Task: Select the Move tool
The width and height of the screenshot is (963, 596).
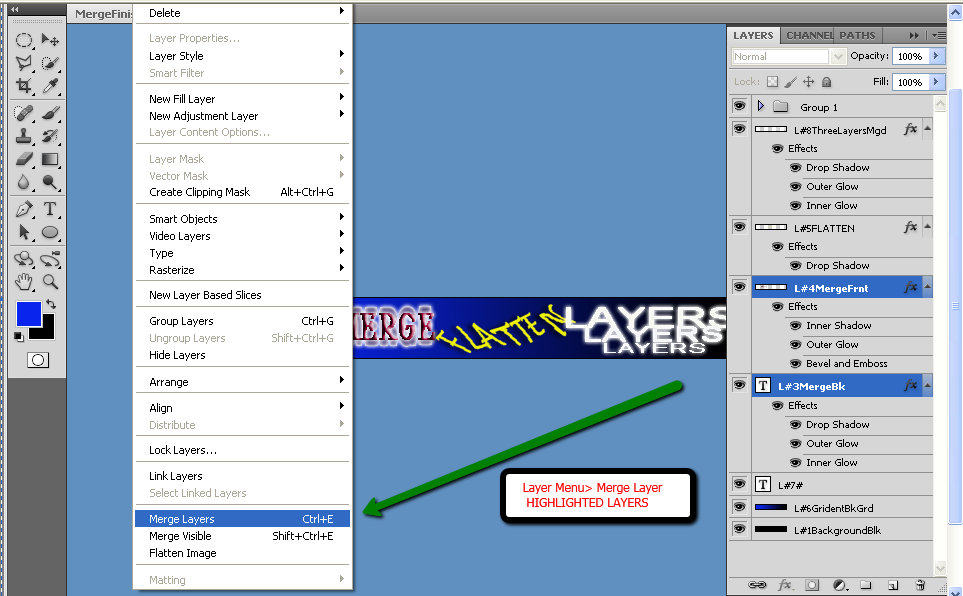Action: [x=48, y=38]
